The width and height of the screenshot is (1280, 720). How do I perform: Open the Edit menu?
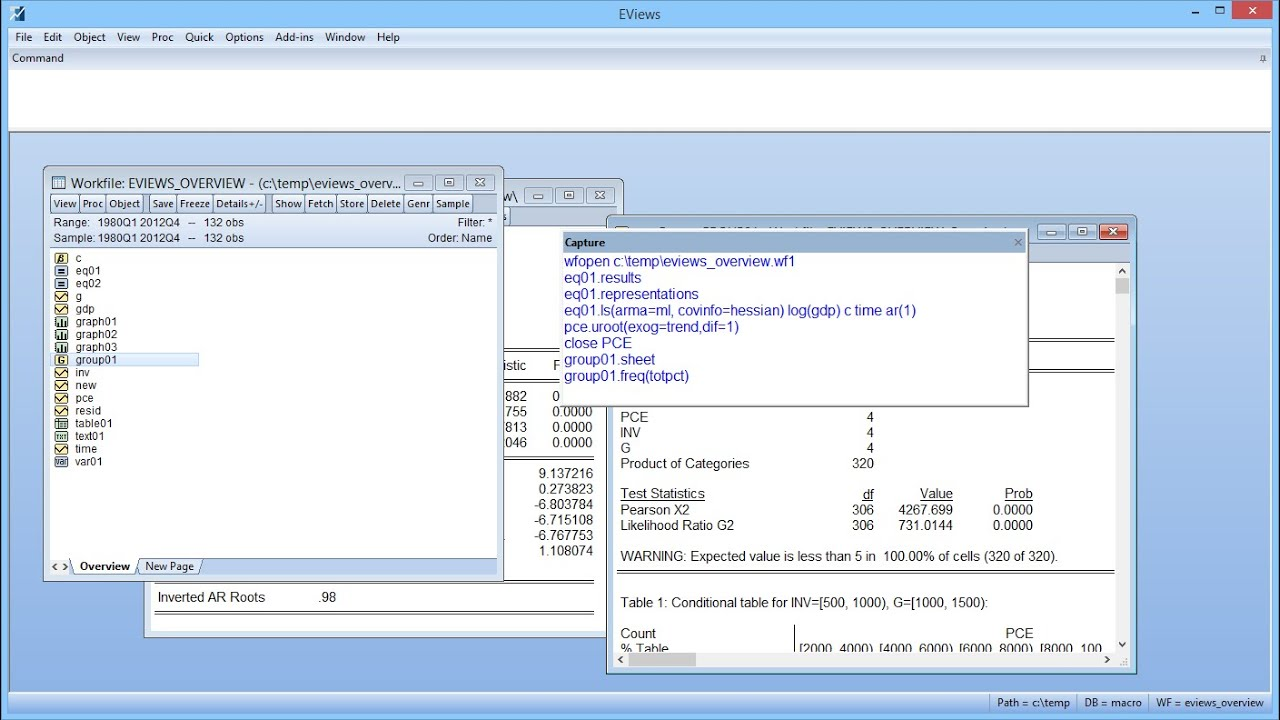(x=53, y=37)
